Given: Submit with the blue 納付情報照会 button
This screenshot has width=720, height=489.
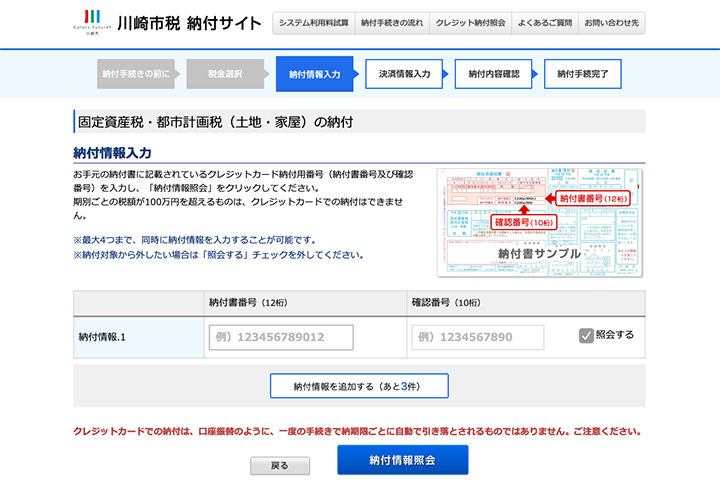Looking at the screenshot, I should 402,460.
